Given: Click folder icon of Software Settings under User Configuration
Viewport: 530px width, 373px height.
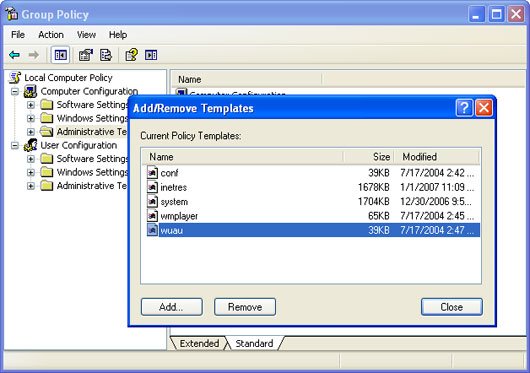Looking at the screenshot, I should click(x=47, y=159).
